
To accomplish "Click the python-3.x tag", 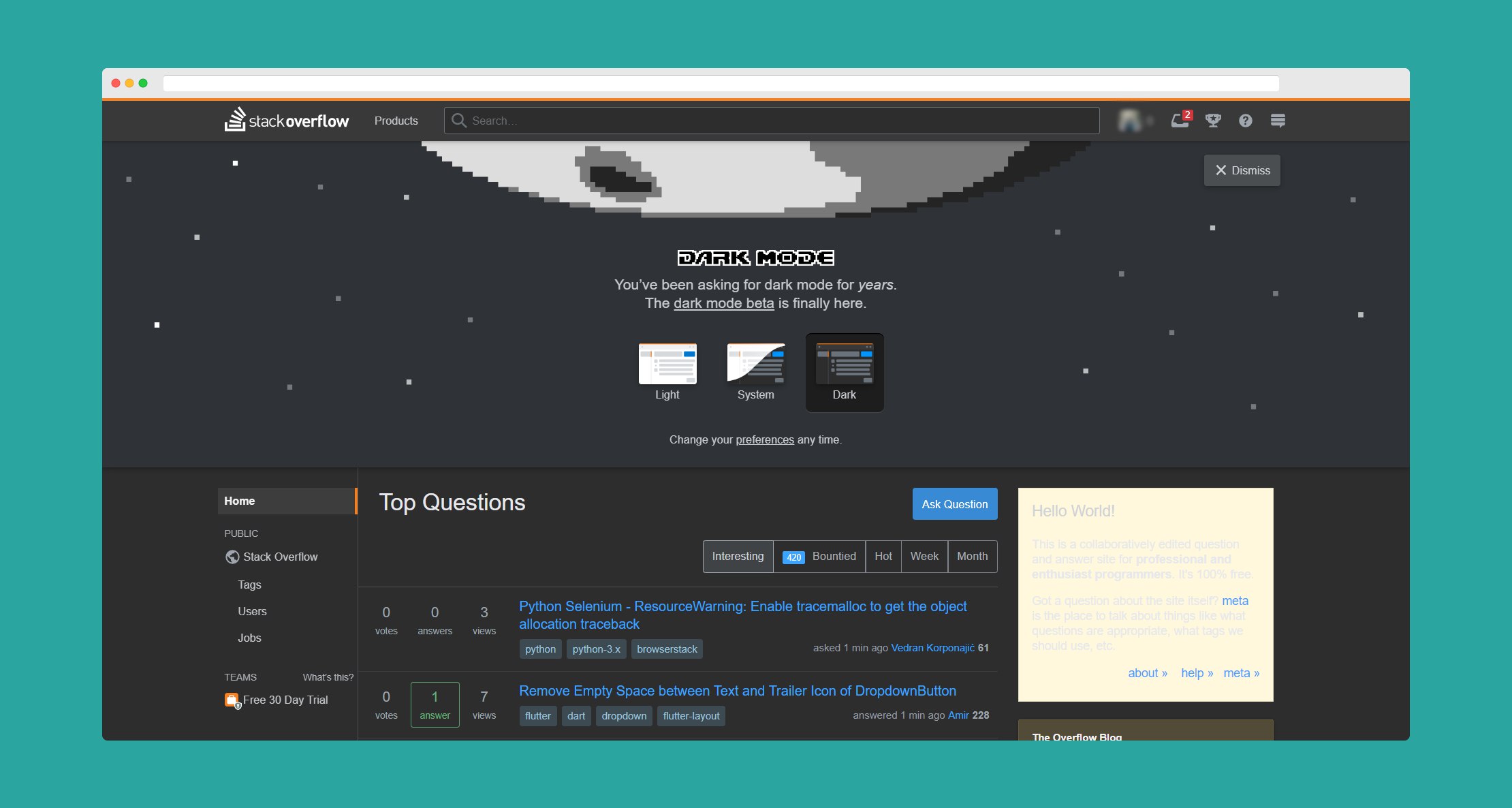I will [x=597, y=649].
